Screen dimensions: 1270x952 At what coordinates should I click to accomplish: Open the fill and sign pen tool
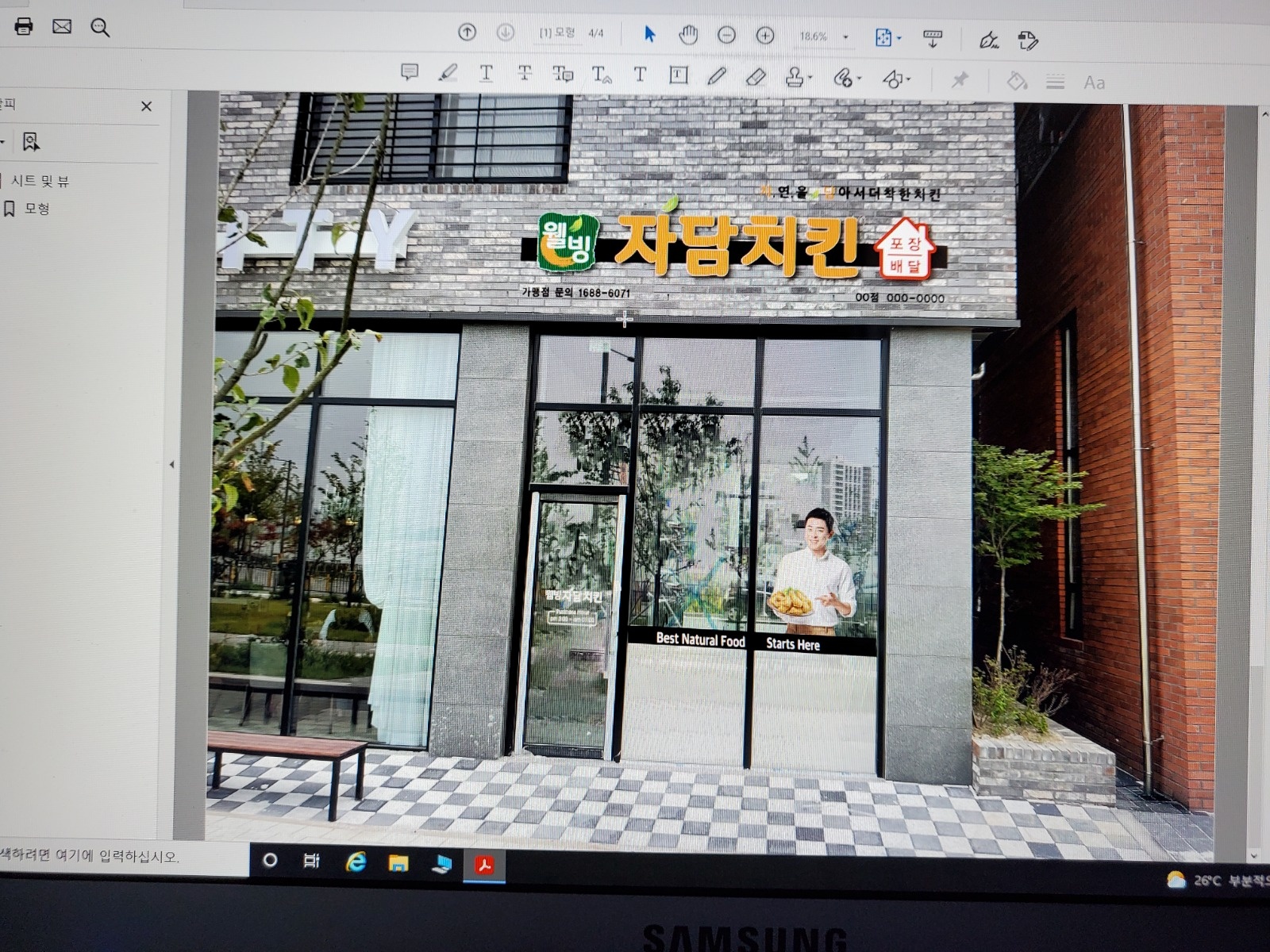tap(989, 40)
